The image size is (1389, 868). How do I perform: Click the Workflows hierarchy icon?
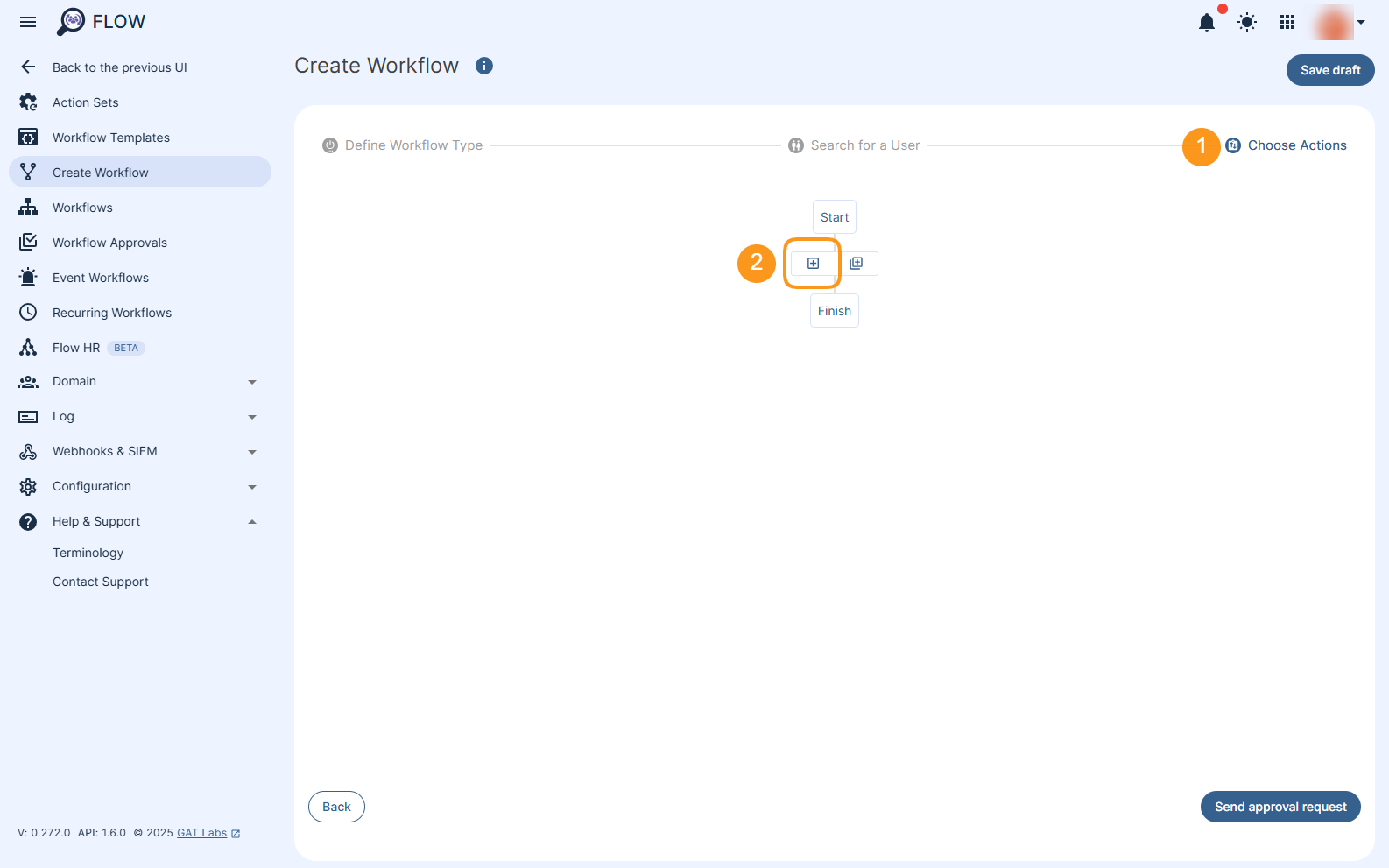click(28, 208)
